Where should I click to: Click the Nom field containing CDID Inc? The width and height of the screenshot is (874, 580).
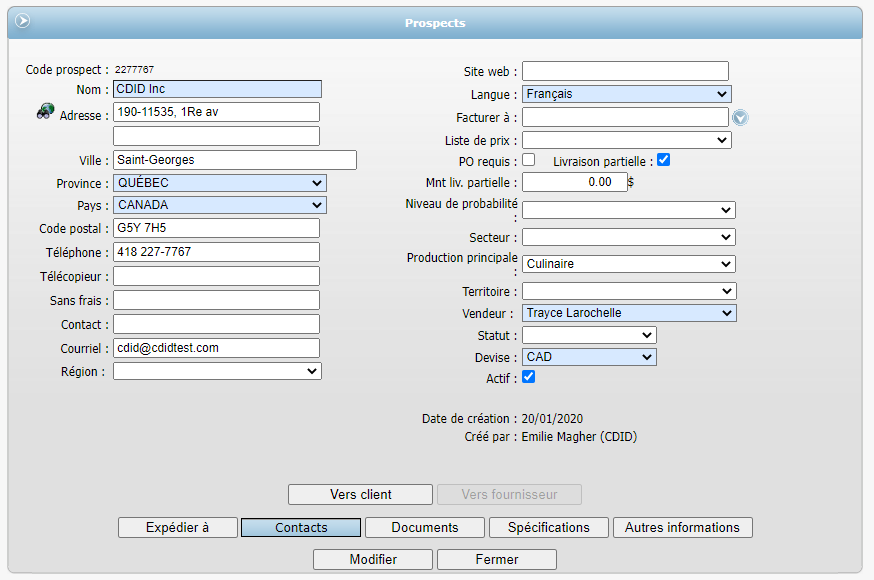(217, 89)
